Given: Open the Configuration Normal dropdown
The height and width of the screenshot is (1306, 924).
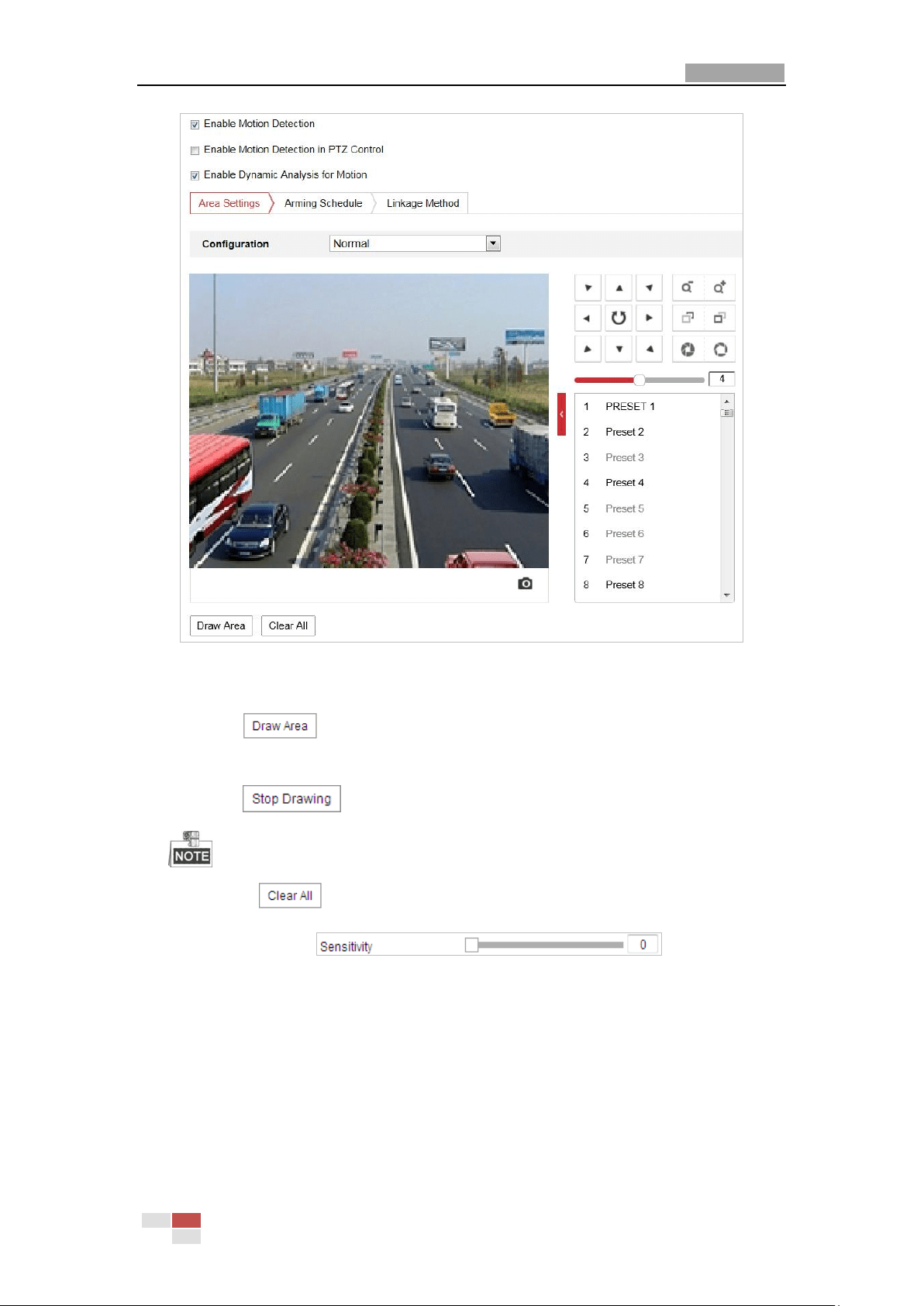Looking at the screenshot, I should pyautogui.click(x=415, y=243).
